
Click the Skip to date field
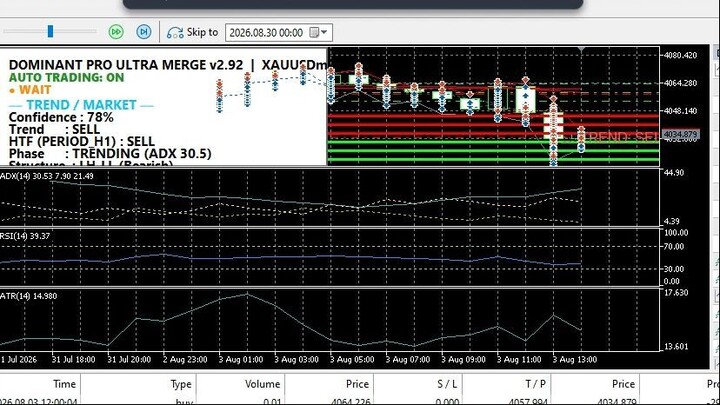pos(279,33)
